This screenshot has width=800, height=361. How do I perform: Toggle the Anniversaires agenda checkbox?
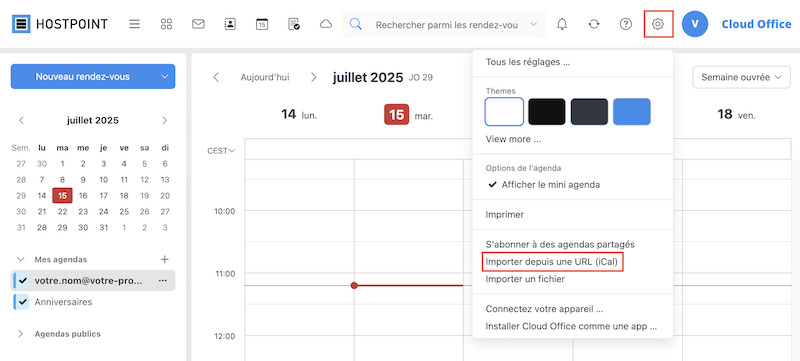click(x=21, y=302)
